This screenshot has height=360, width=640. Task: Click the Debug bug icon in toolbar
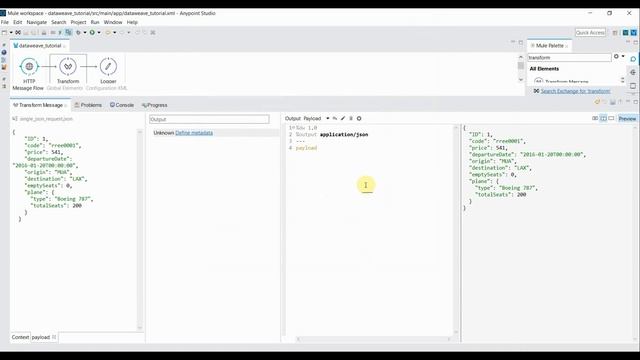point(78,33)
